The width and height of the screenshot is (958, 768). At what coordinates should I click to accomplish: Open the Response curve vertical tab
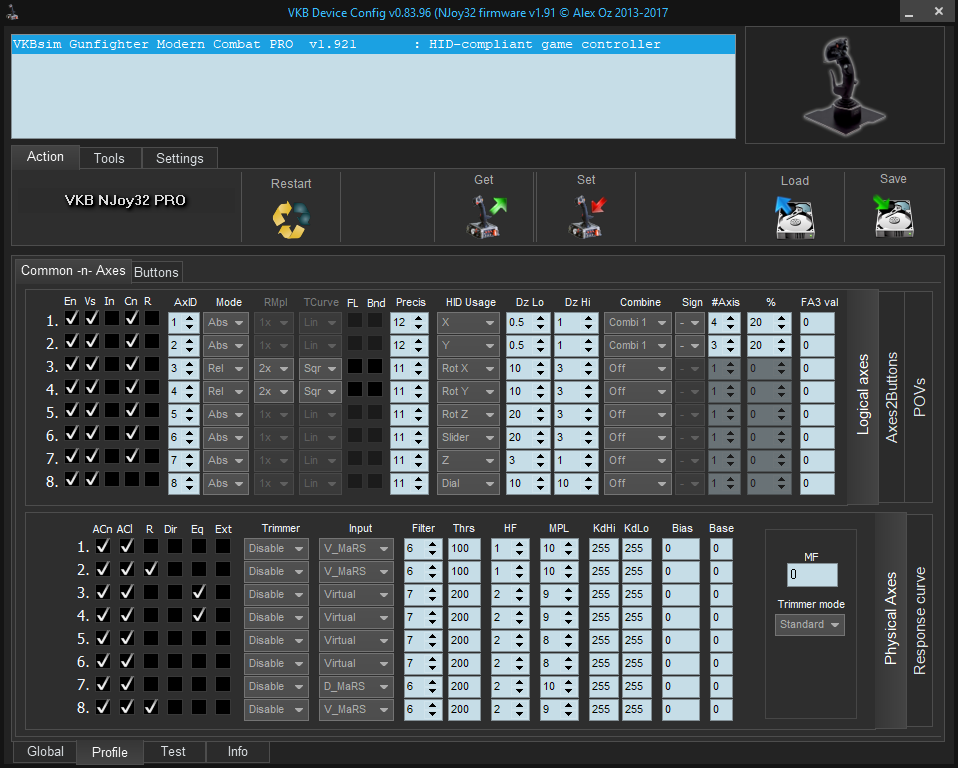coord(920,620)
